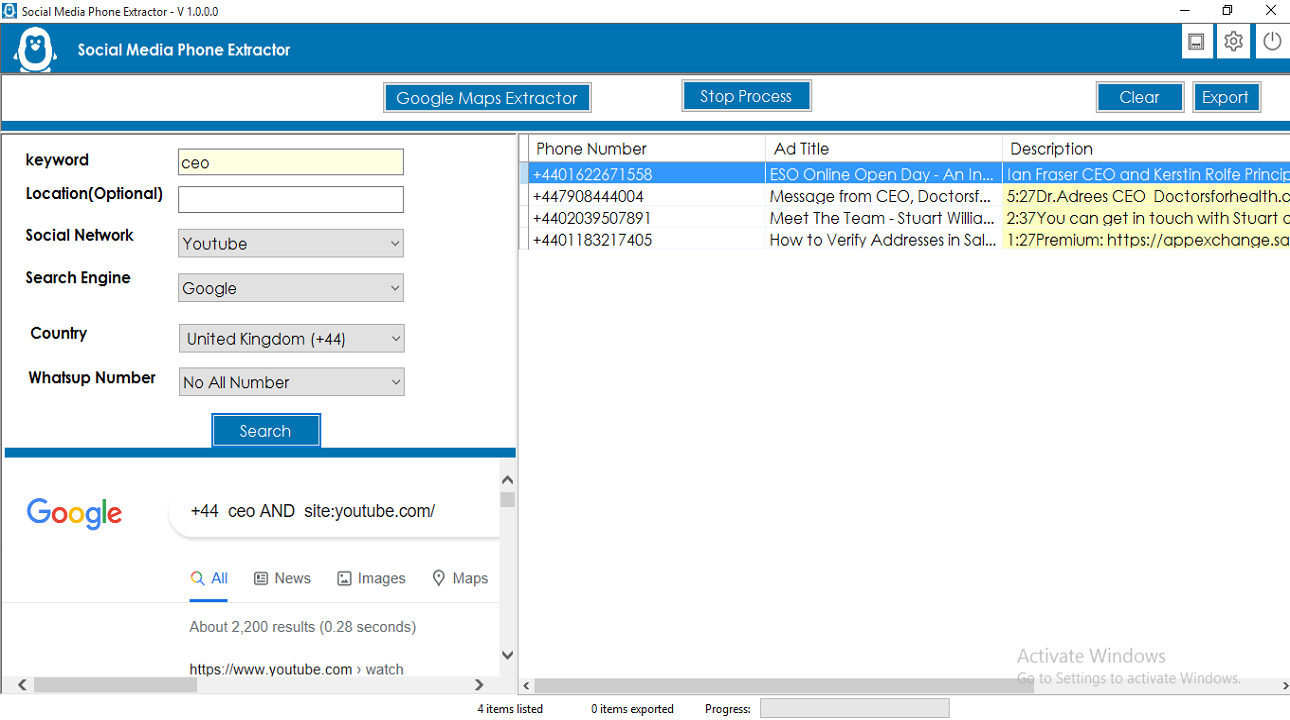Image resolution: width=1290 pixels, height=720 pixels.
Task: Expand the Country selection dropdown
Action: 291,338
